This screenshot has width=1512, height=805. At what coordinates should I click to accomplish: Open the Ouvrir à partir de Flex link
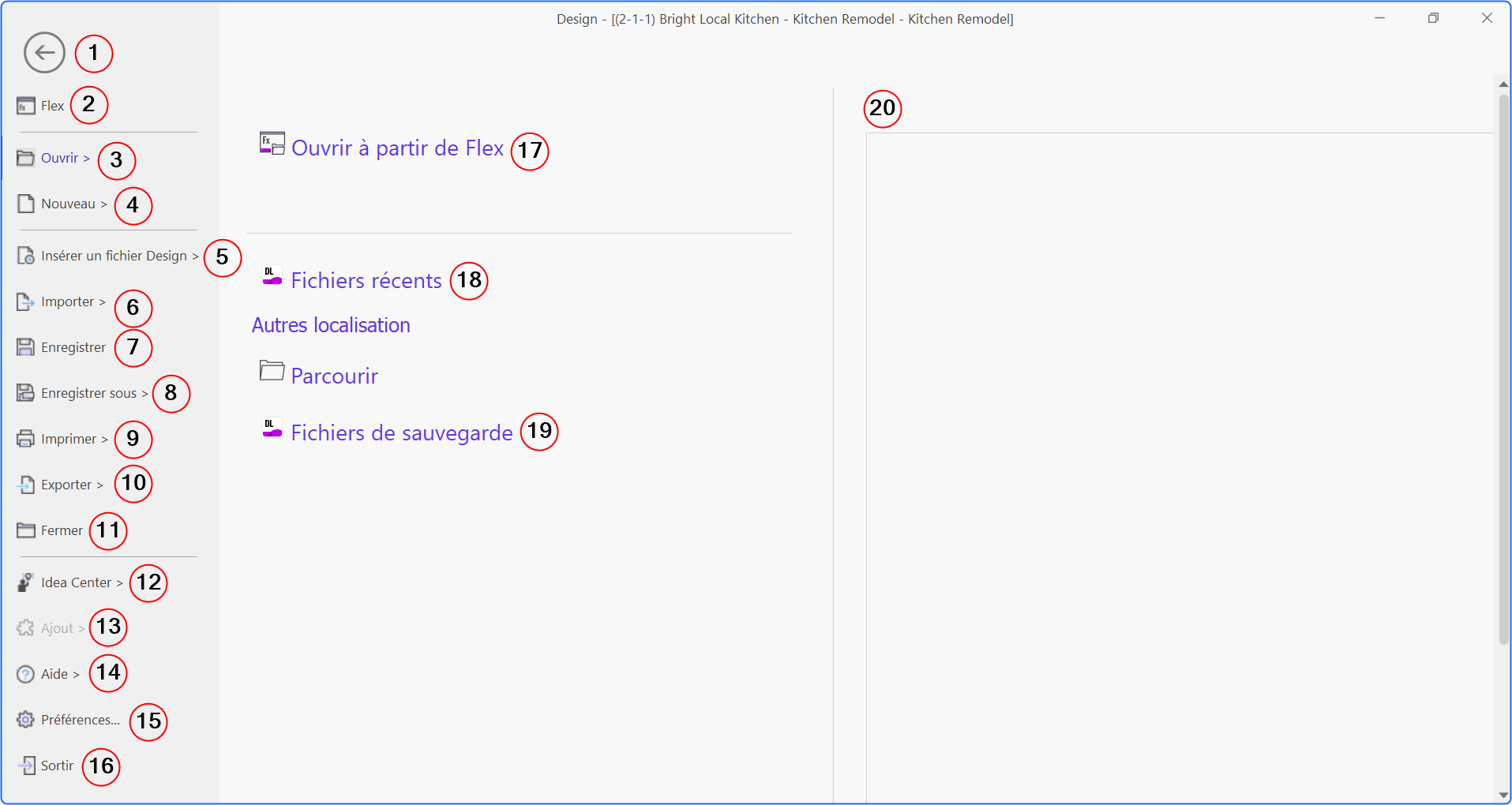click(x=397, y=148)
